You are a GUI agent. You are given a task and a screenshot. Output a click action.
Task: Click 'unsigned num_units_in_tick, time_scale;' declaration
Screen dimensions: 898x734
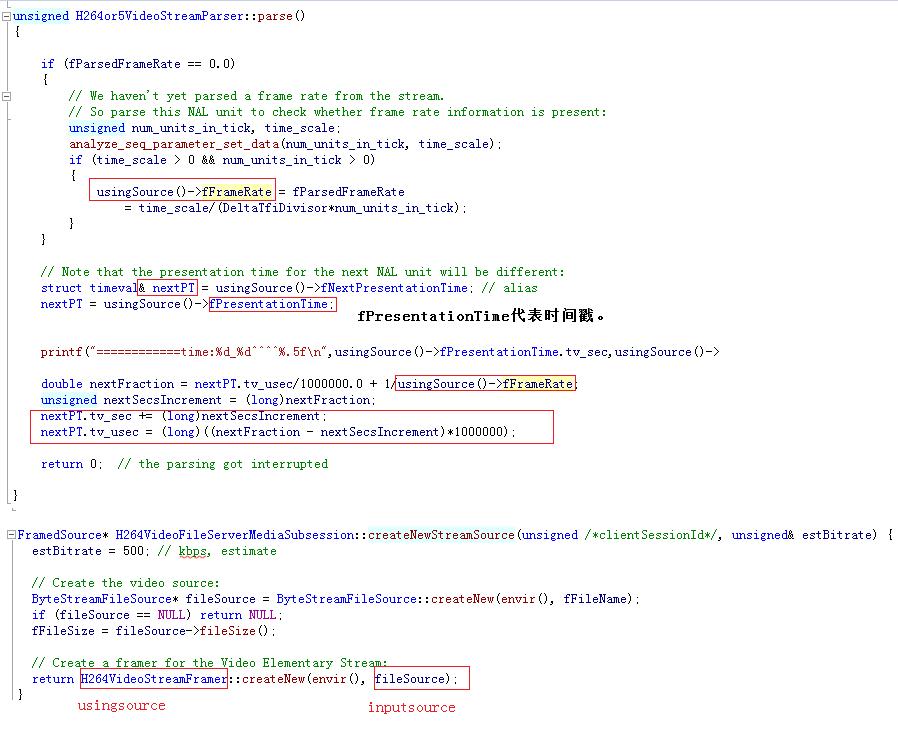click(205, 128)
